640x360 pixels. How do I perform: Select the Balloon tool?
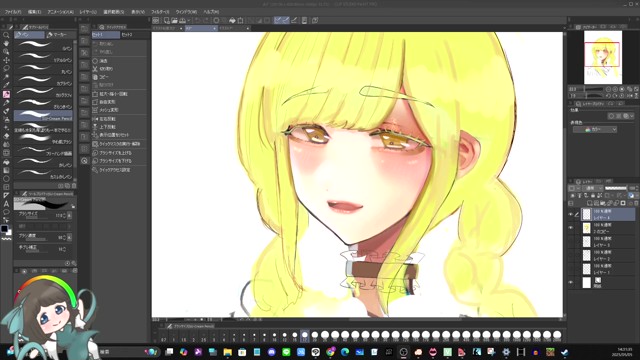tap(6, 212)
